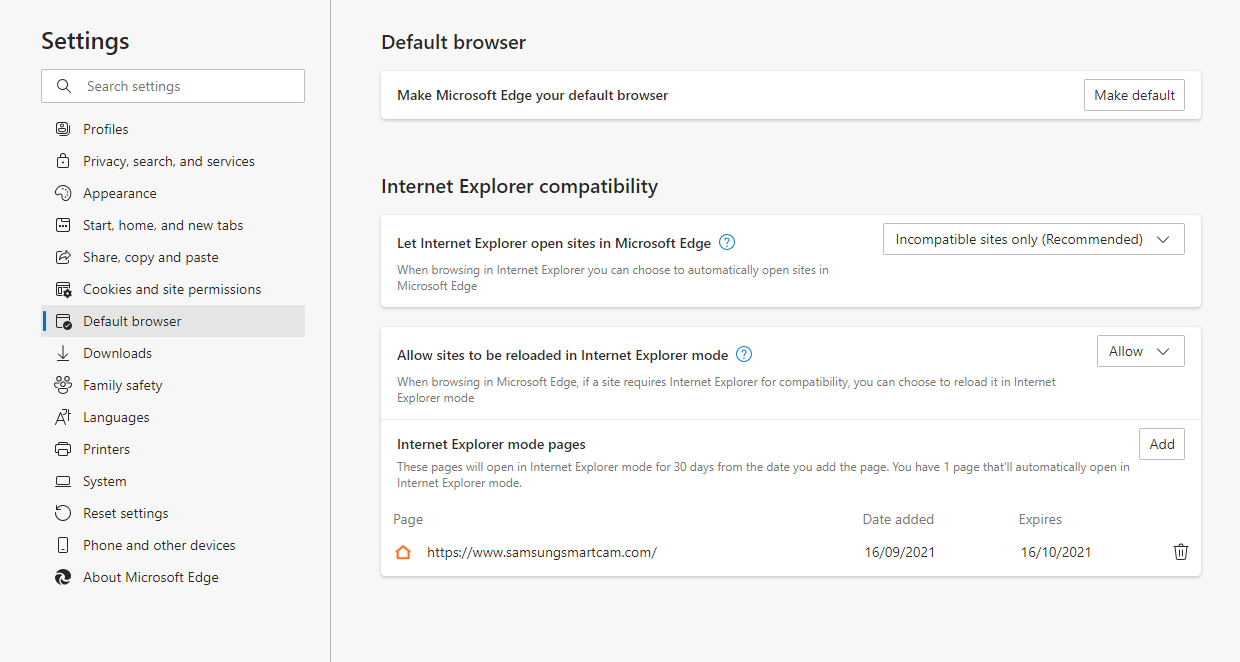Open Profiles settings page
Viewport: 1240px width, 662px height.
click(x=173, y=129)
